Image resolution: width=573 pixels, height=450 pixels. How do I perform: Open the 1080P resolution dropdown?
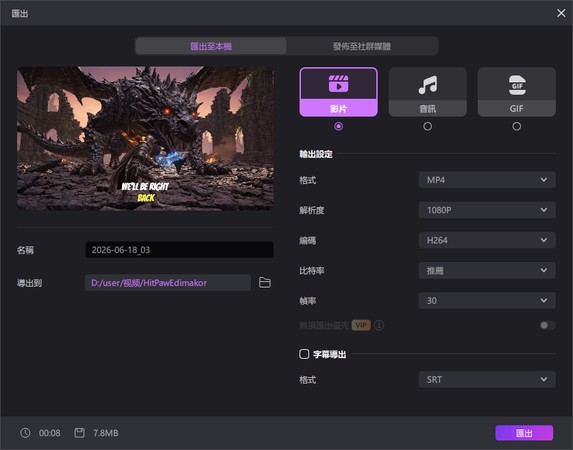pyautogui.click(x=487, y=210)
